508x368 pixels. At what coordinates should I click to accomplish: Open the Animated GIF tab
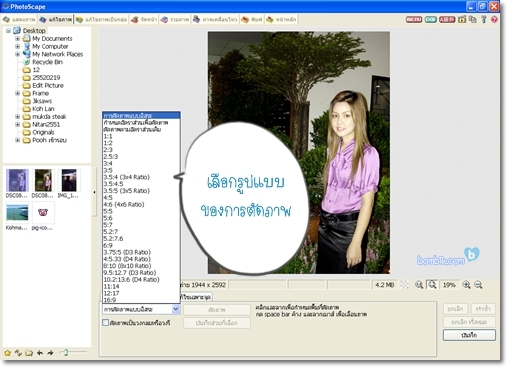click(x=215, y=19)
